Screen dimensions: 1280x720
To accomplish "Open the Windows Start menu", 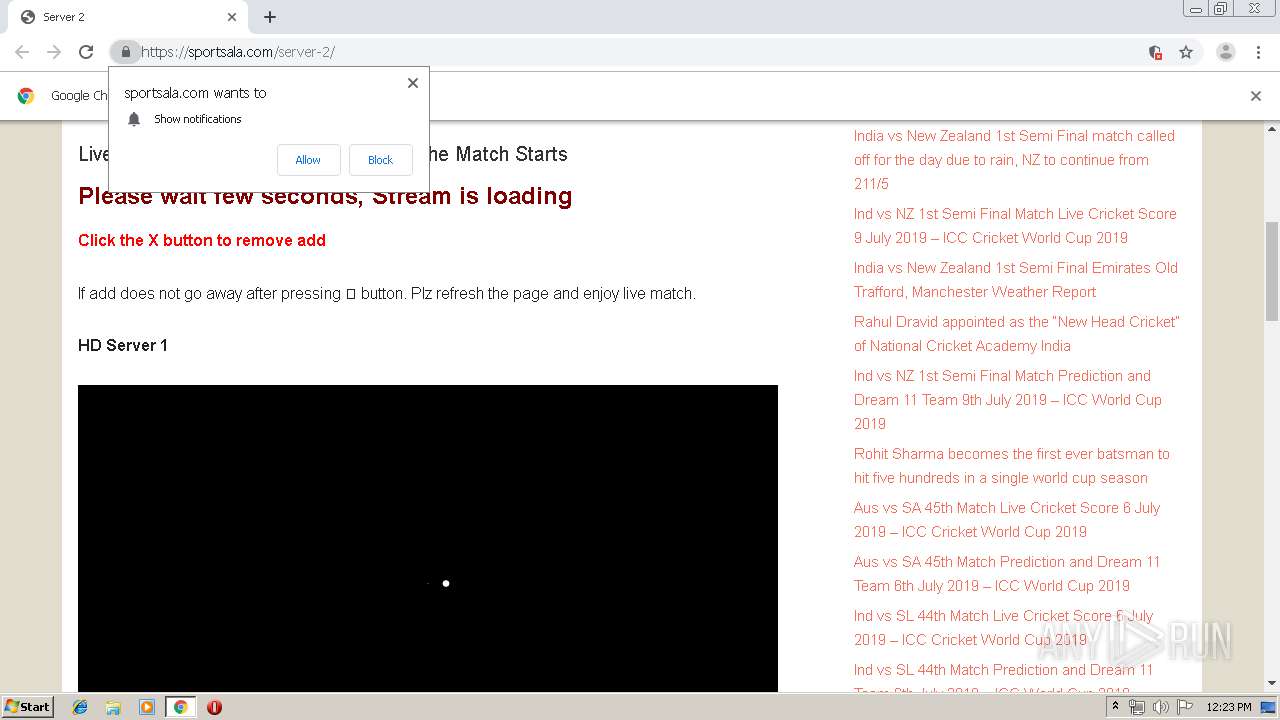I will tap(27, 706).
